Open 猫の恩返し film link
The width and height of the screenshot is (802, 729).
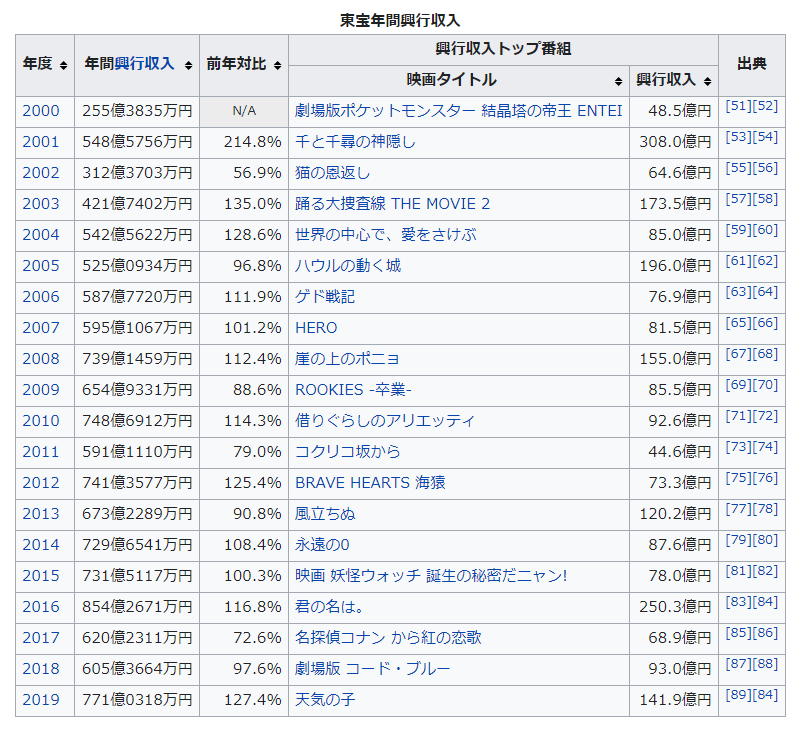point(332,173)
